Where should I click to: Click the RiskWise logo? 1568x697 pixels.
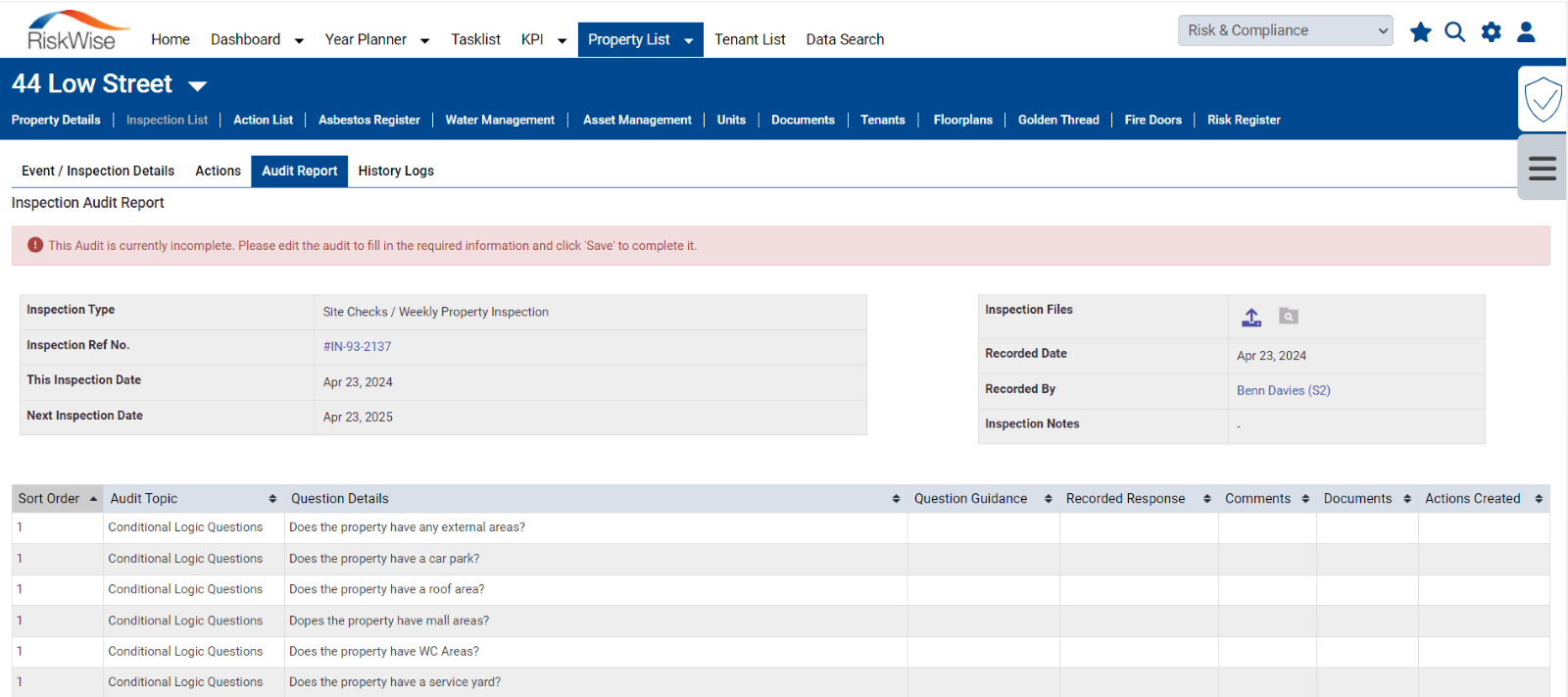(76, 31)
